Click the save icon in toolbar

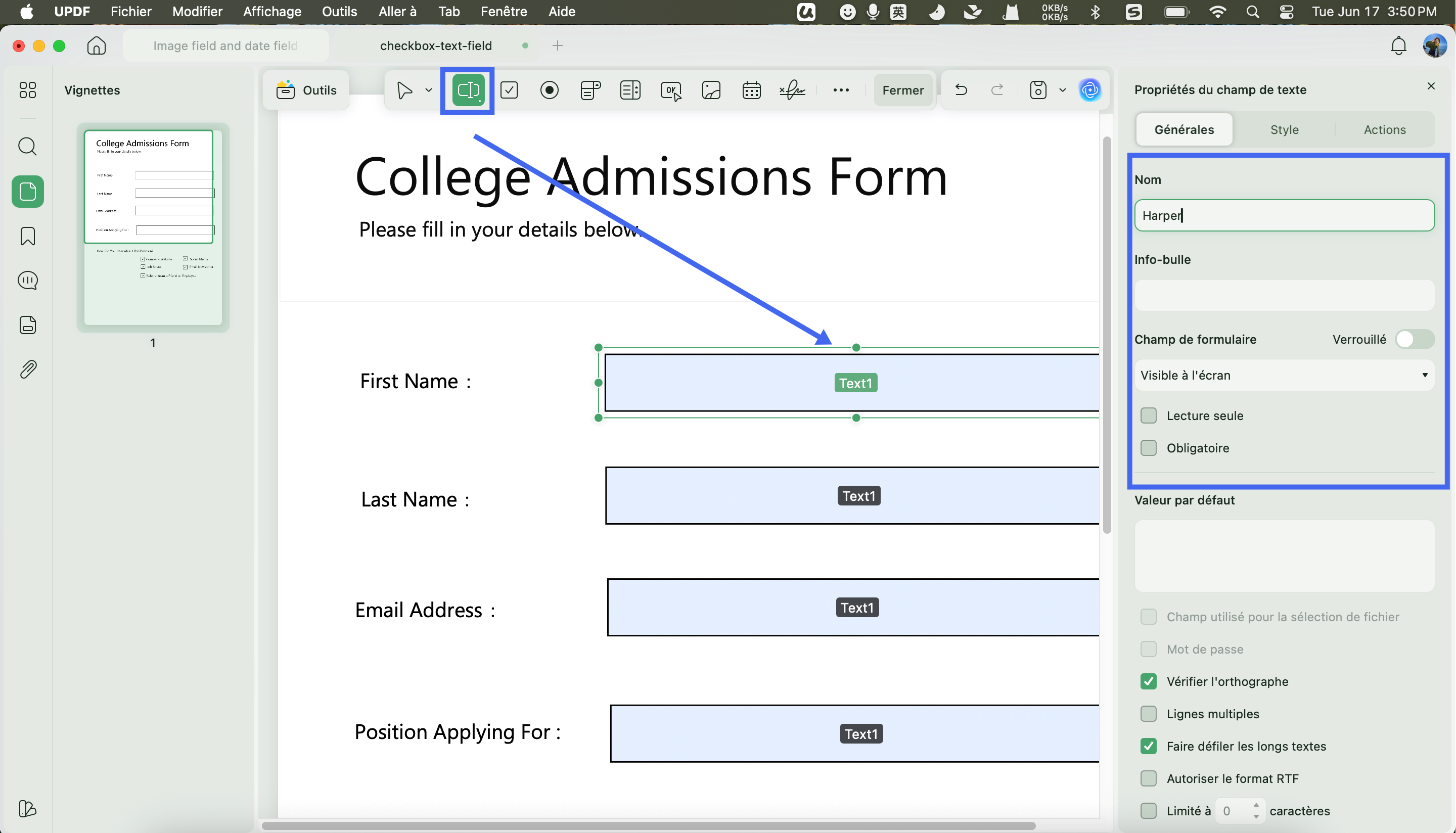[1038, 90]
